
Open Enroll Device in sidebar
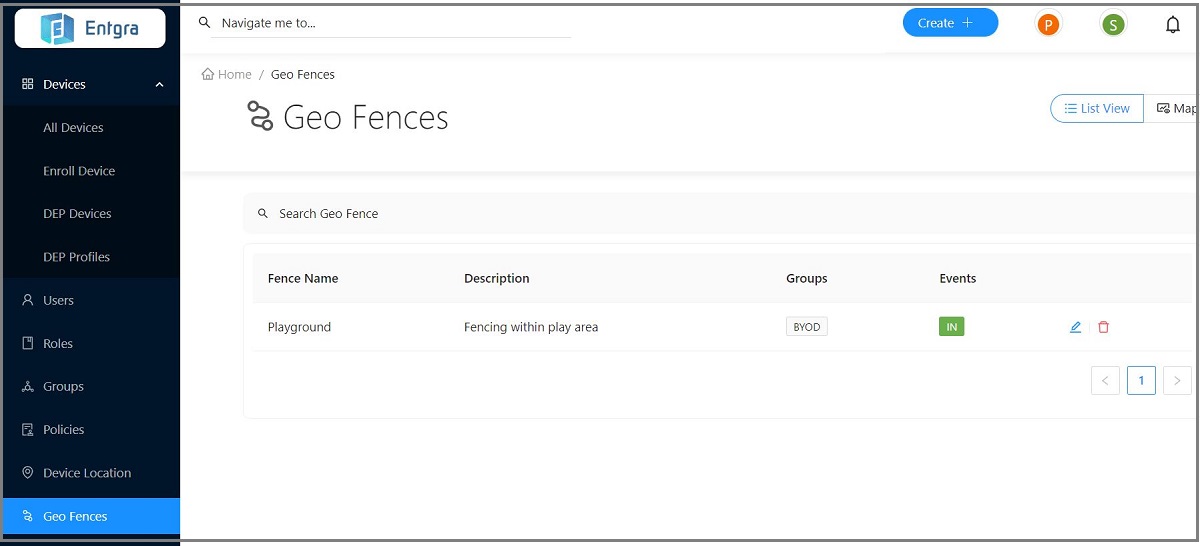pyautogui.click(x=79, y=171)
